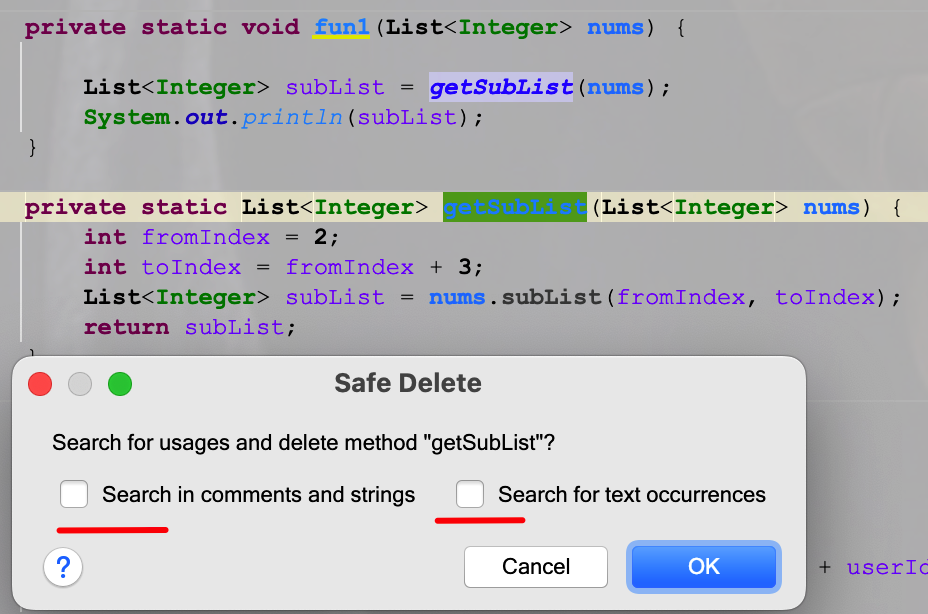Click the System class reference in code
928x614 pixels.
[126, 117]
